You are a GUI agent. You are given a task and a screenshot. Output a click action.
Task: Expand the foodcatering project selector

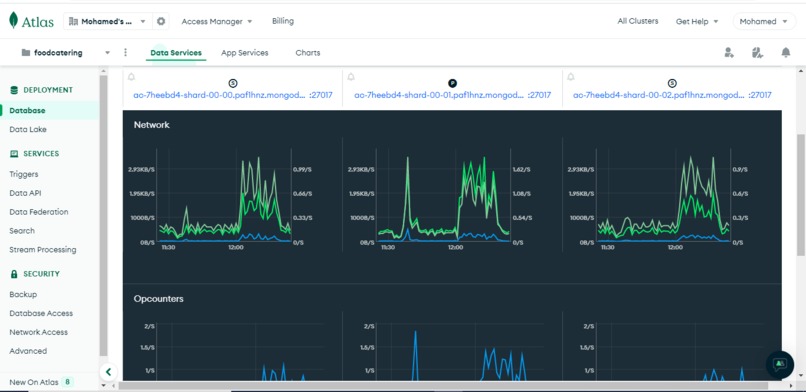tap(66, 52)
